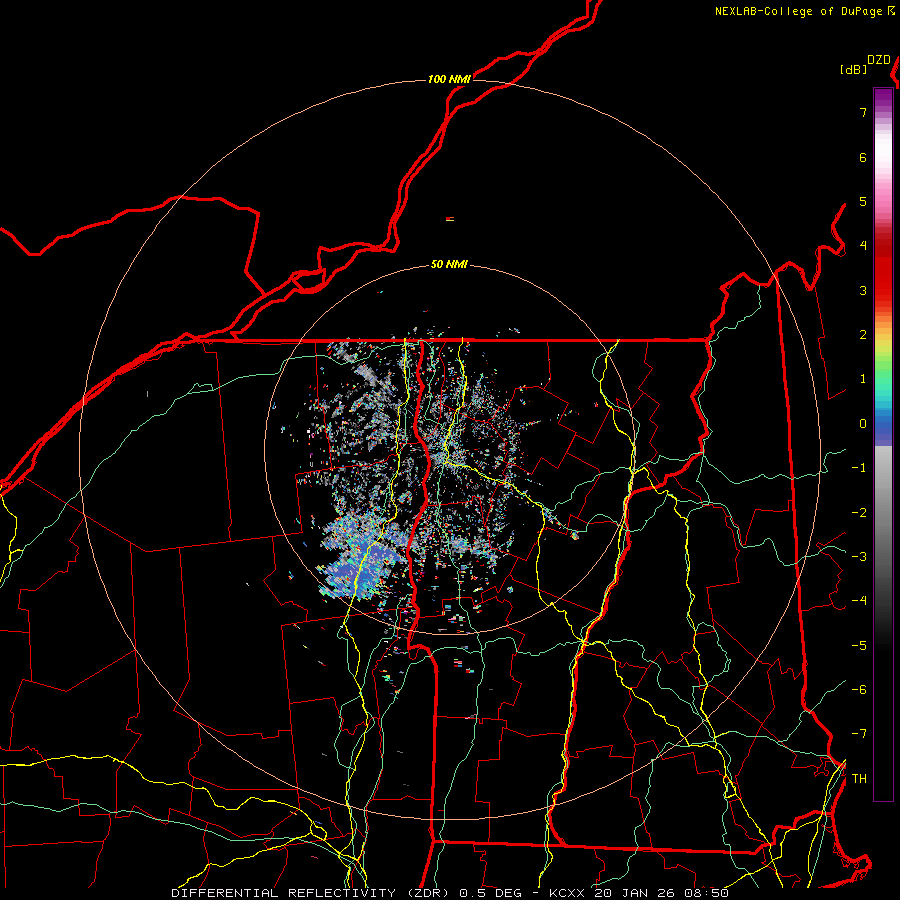Click the 0.5 DEG elevation angle text
This screenshot has width=900, height=900.
point(494,893)
